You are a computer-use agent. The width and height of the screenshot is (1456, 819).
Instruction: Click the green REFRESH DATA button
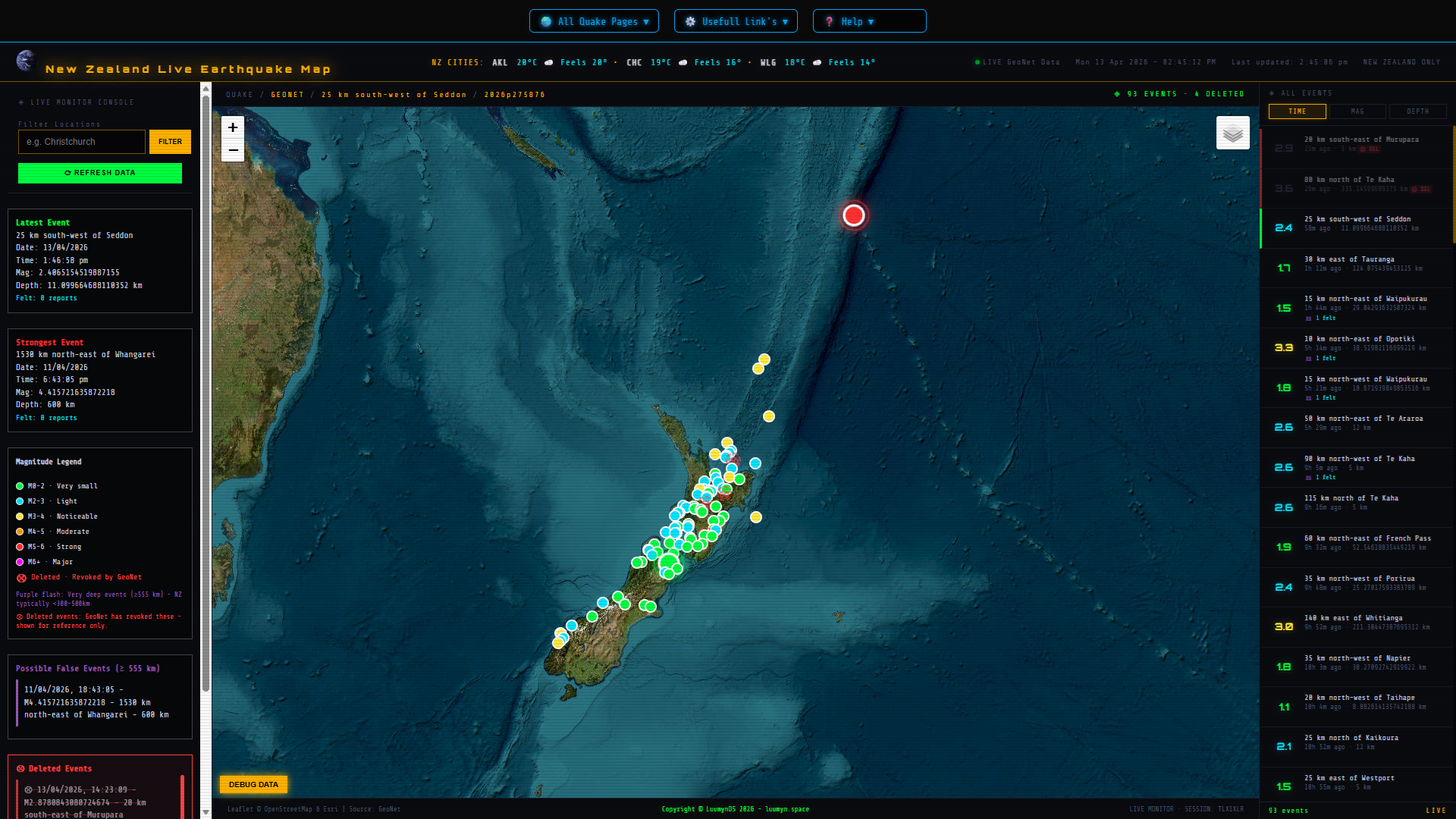click(x=100, y=173)
